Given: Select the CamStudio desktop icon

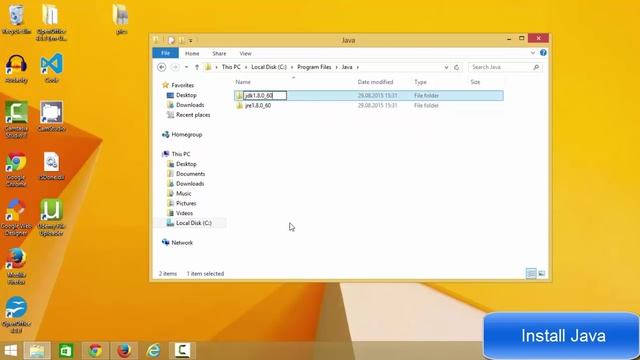Looking at the screenshot, I should 51,116.
